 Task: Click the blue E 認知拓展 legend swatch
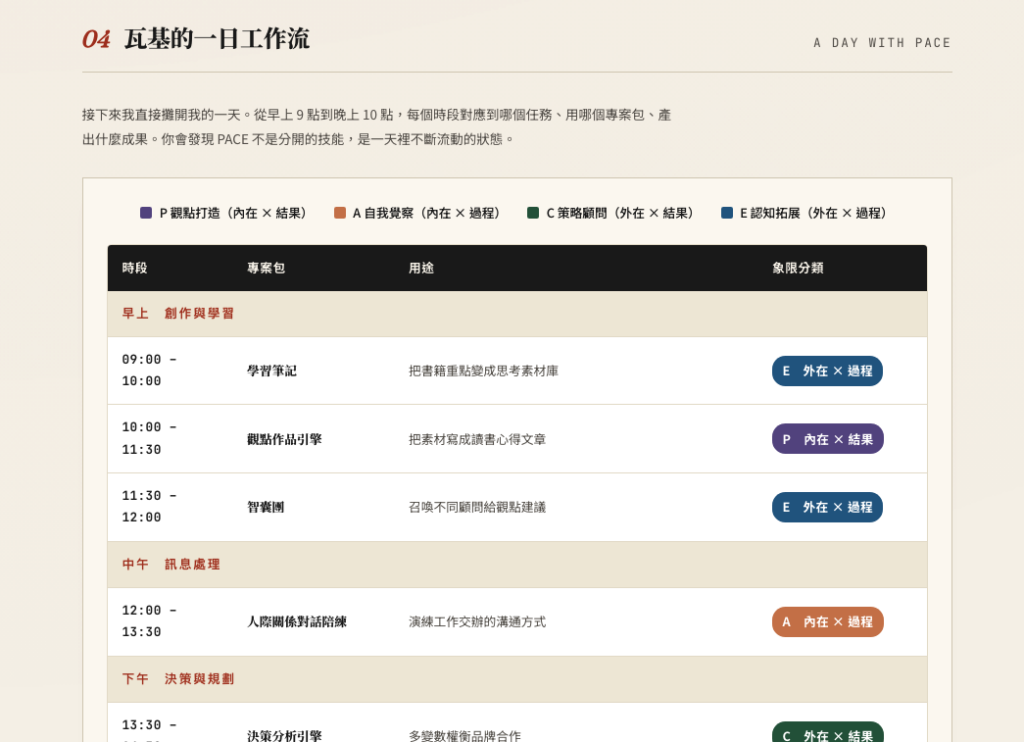(726, 213)
